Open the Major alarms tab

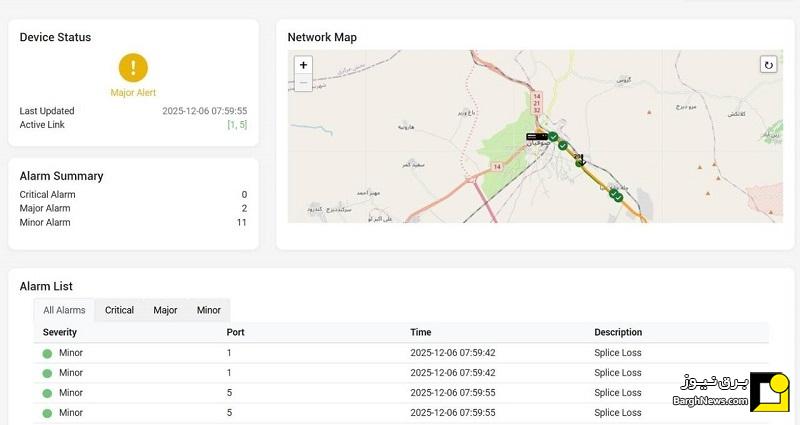coord(165,310)
